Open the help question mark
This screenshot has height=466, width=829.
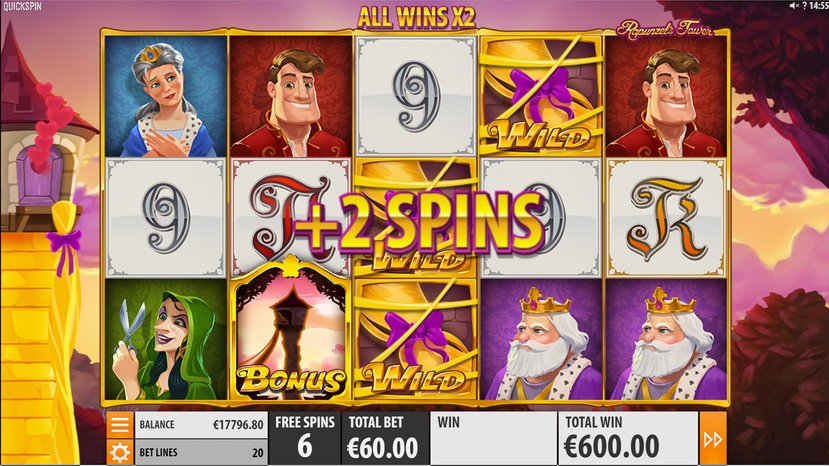tap(804, 5)
